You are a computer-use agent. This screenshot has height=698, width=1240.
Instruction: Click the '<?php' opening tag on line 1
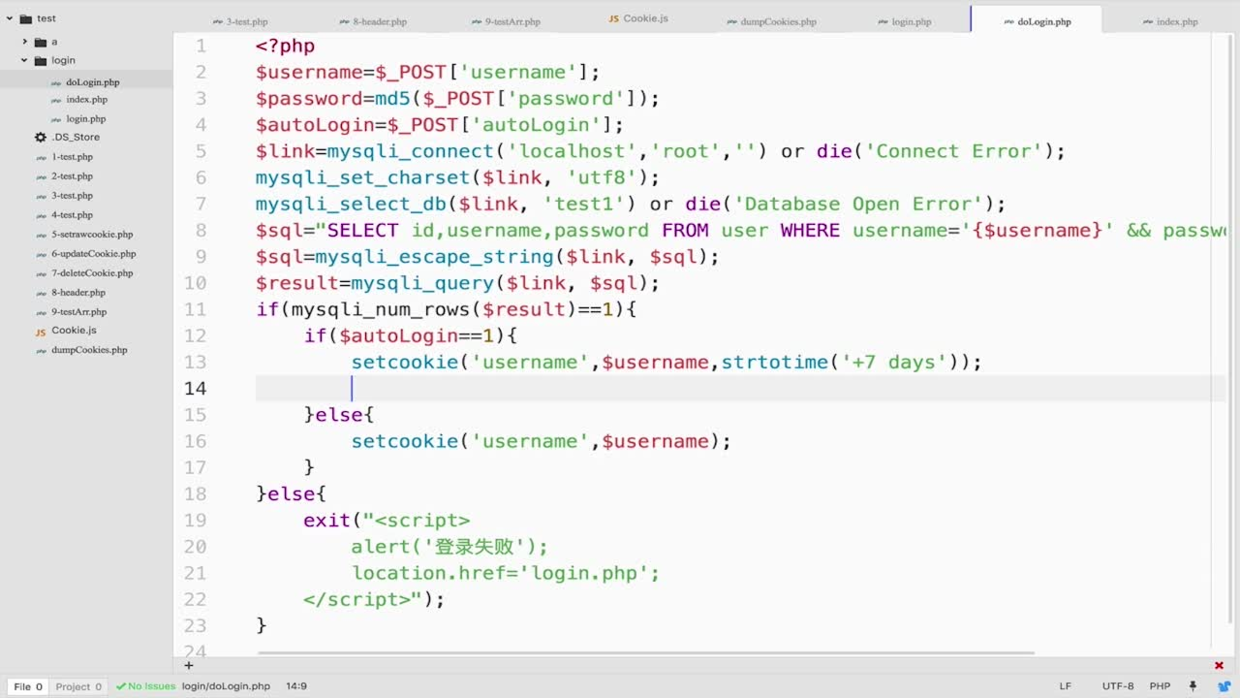coord(285,46)
